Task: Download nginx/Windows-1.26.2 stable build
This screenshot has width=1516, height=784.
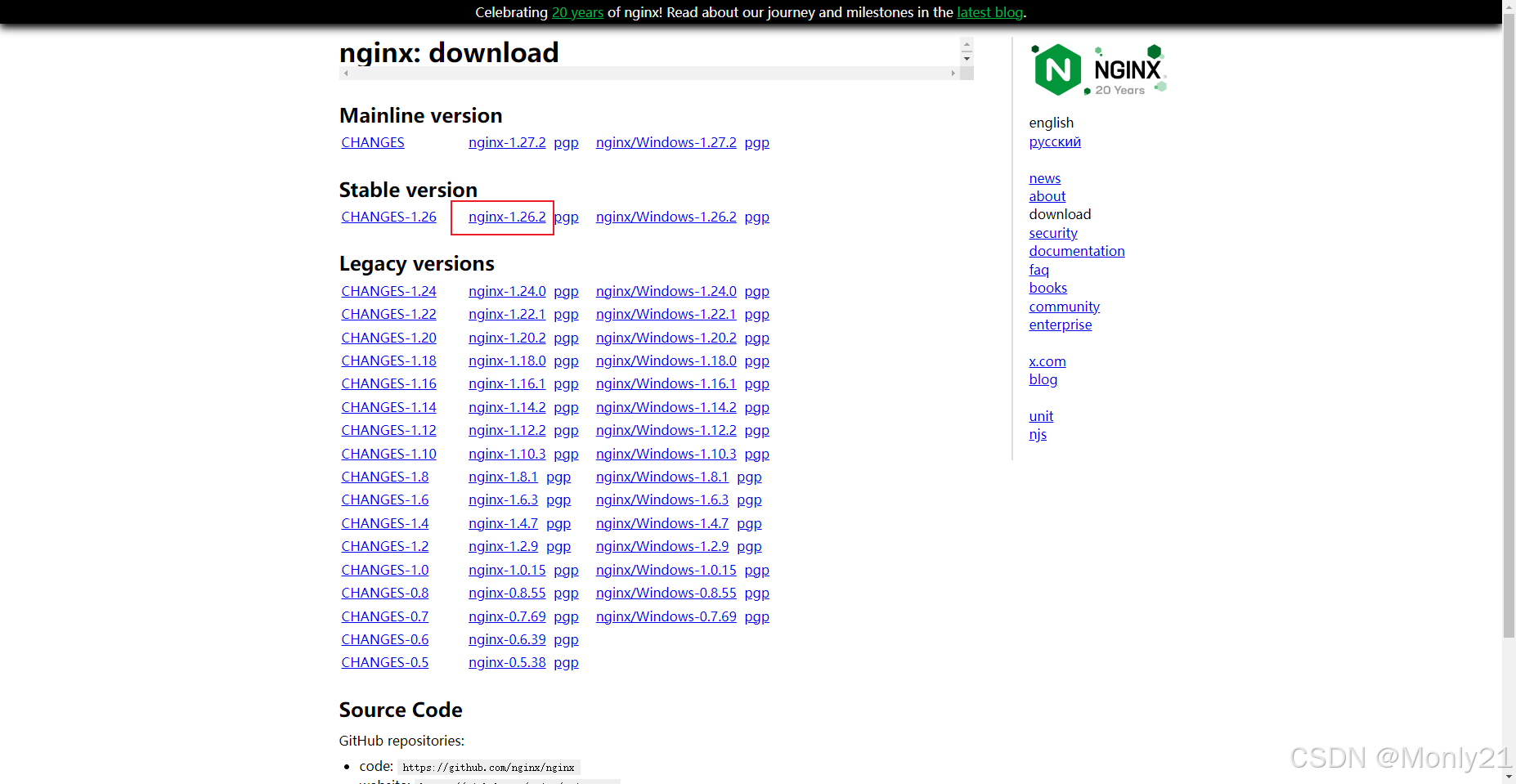Action: point(666,217)
